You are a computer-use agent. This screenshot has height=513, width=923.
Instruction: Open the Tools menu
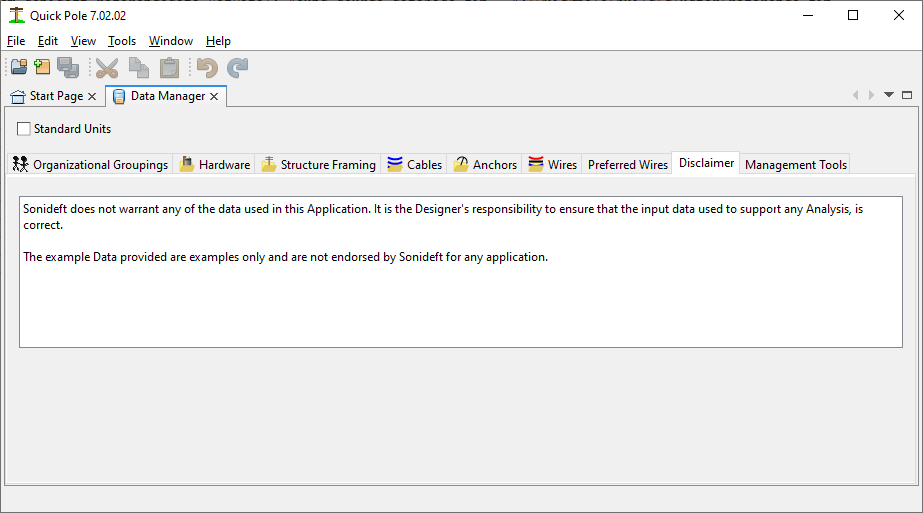pyautogui.click(x=122, y=41)
